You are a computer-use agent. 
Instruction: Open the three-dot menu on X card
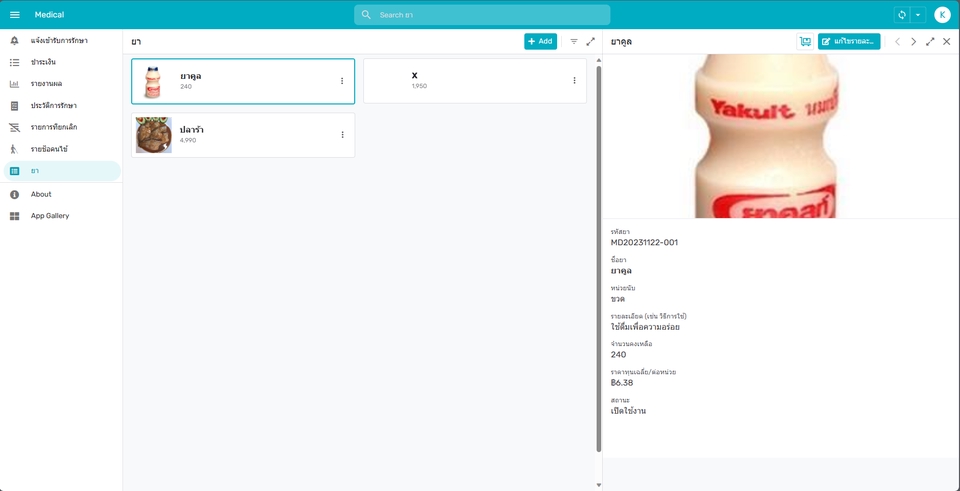click(574, 80)
